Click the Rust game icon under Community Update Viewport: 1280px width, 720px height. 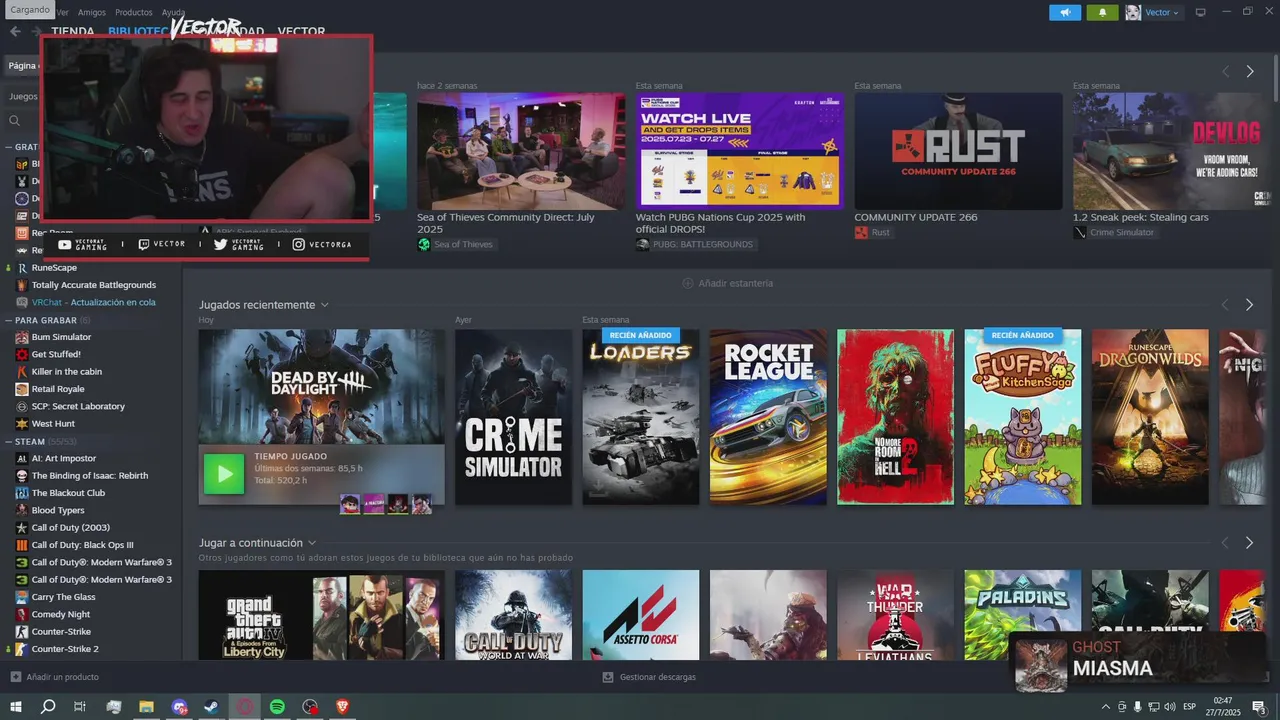(861, 232)
